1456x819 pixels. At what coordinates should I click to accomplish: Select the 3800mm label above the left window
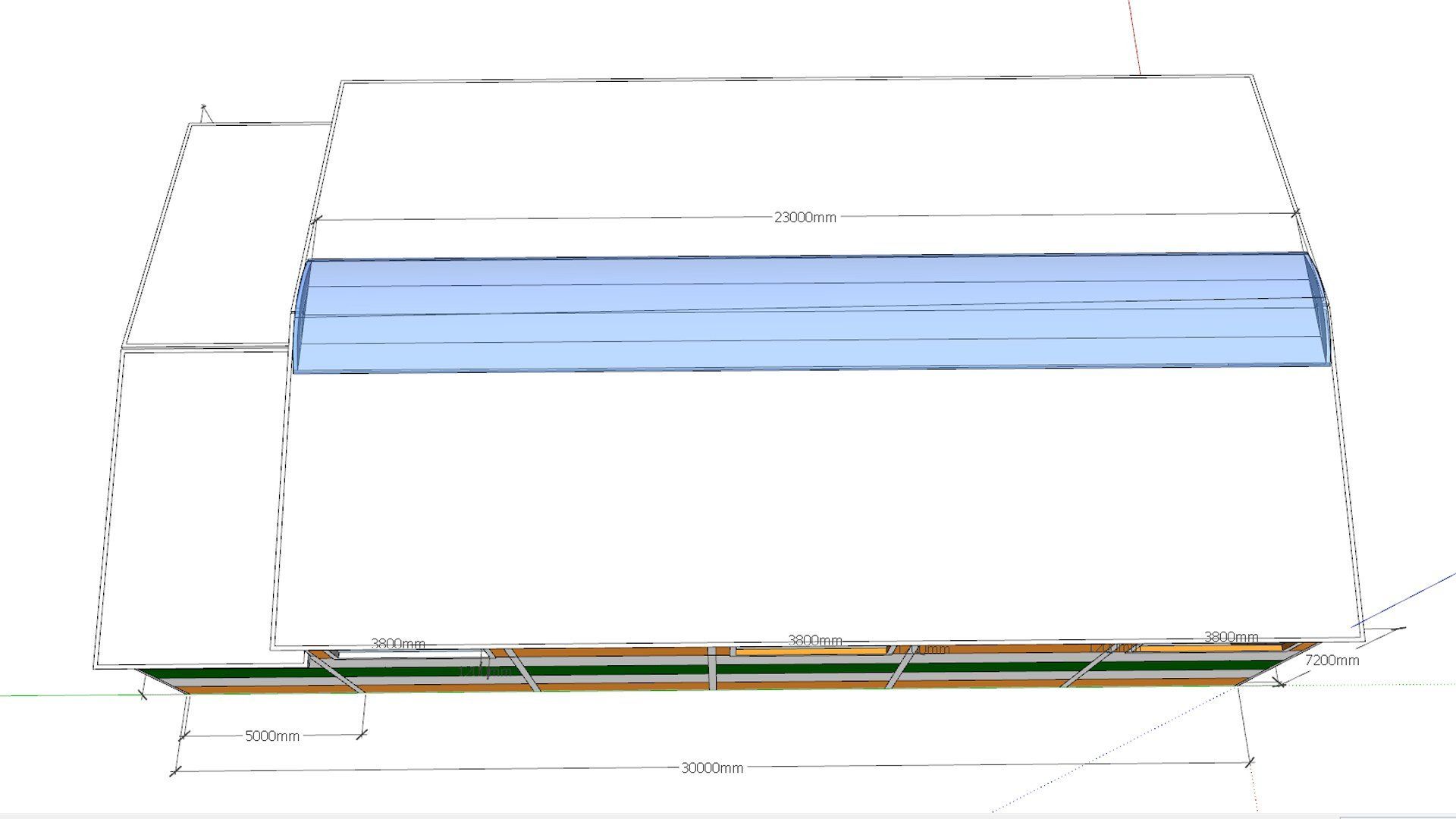[x=397, y=644]
